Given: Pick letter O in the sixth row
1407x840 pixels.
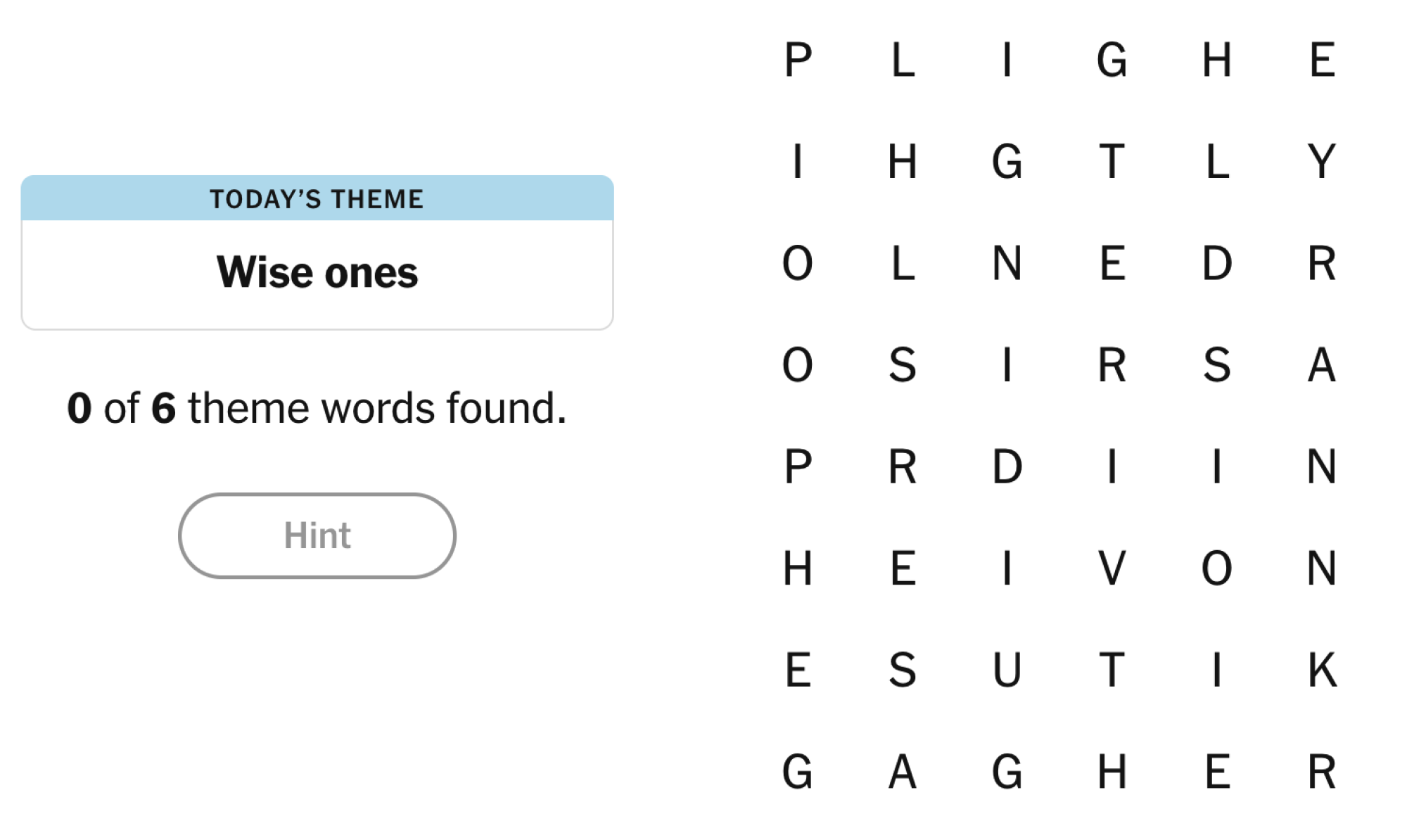Looking at the screenshot, I should (1216, 568).
